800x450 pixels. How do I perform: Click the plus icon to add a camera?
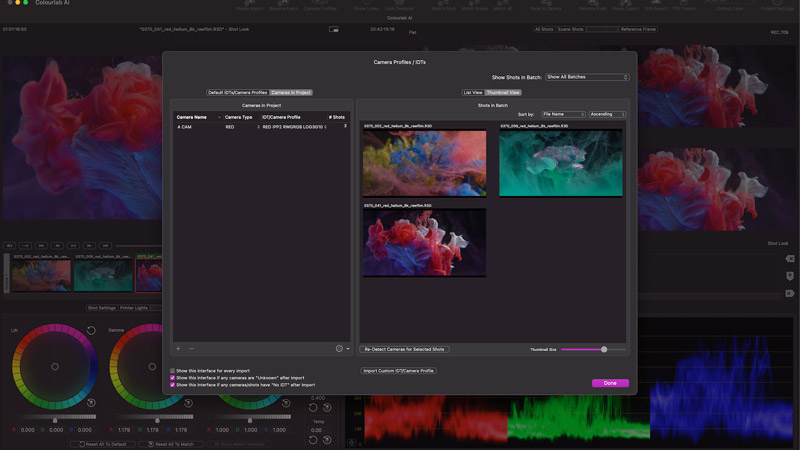click(x=178, y=349)
